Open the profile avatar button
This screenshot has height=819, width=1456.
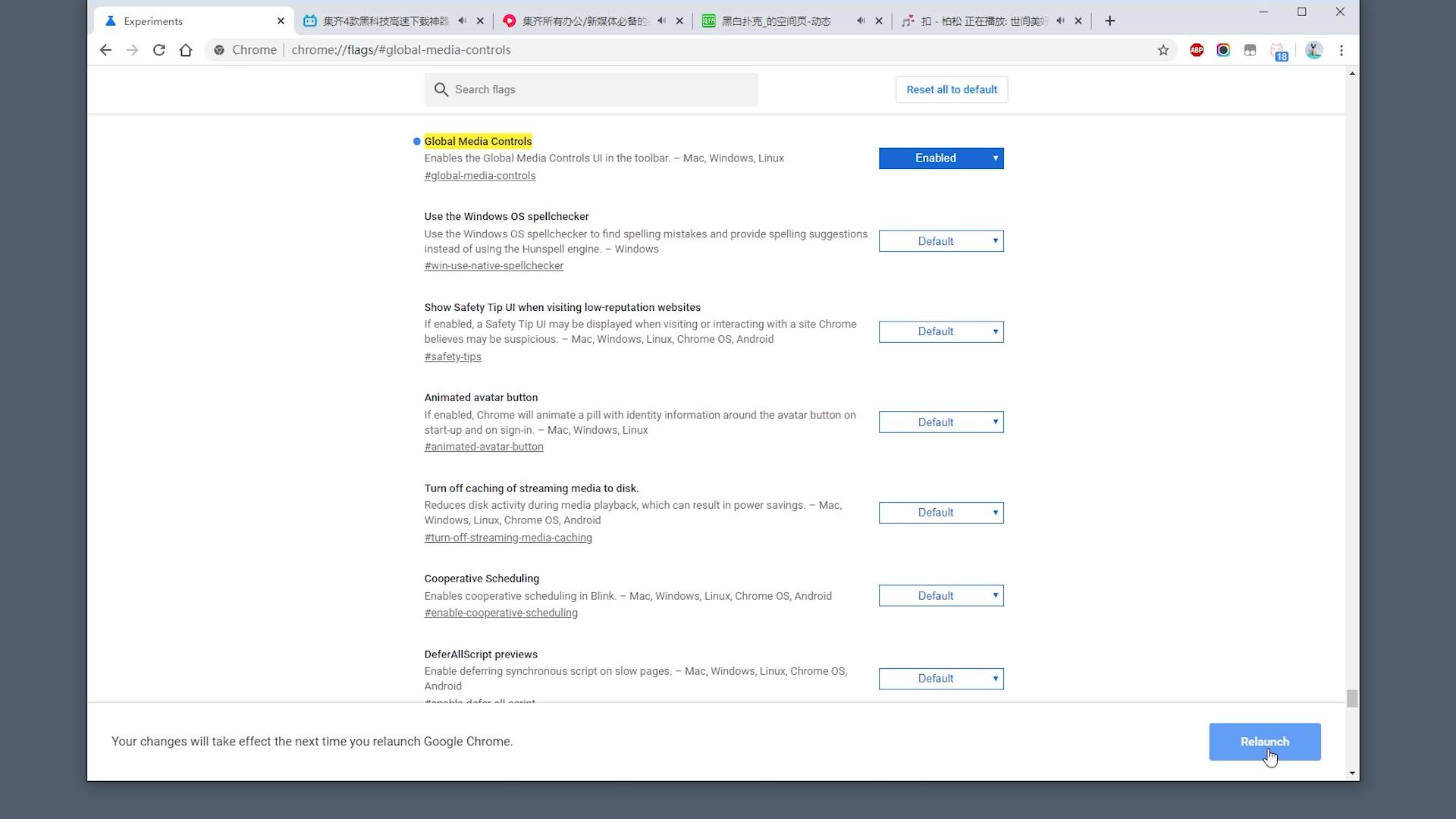click(1314, 50)
